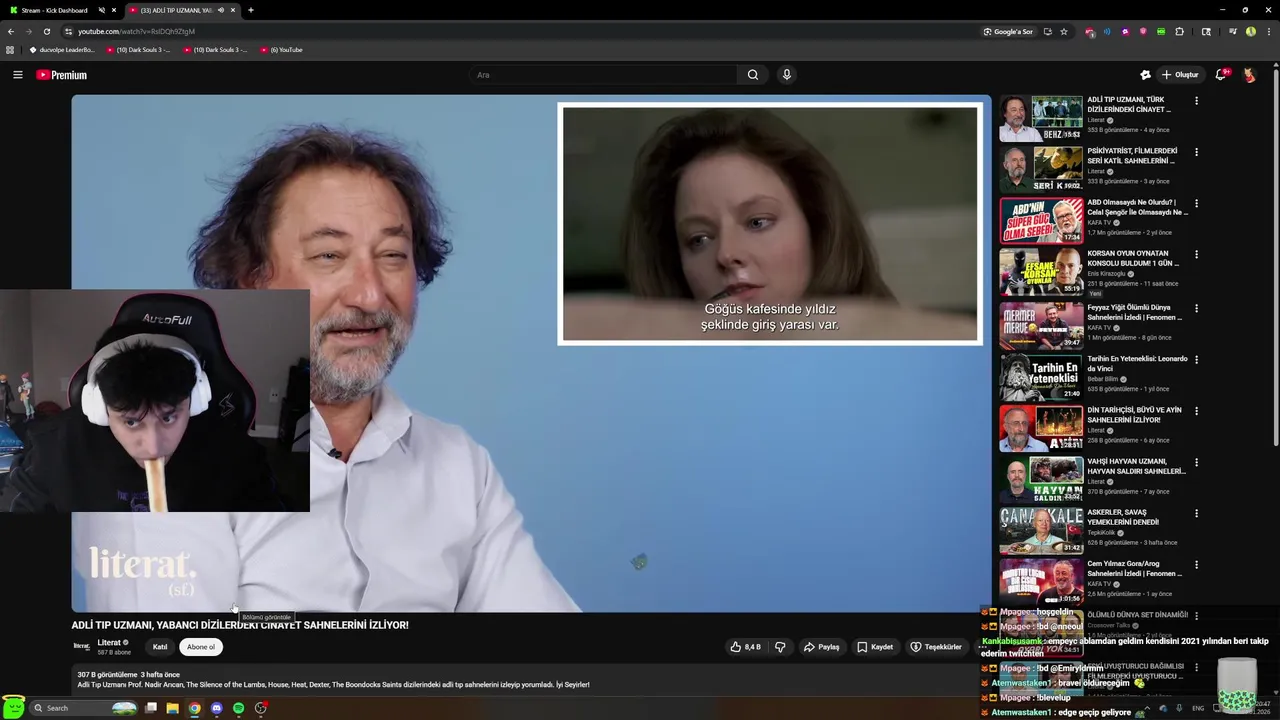This screenshot has height=720, width=1280.
Task: Open Literat channel avatar
Action: pyautogui.click(x=82, y=647)
